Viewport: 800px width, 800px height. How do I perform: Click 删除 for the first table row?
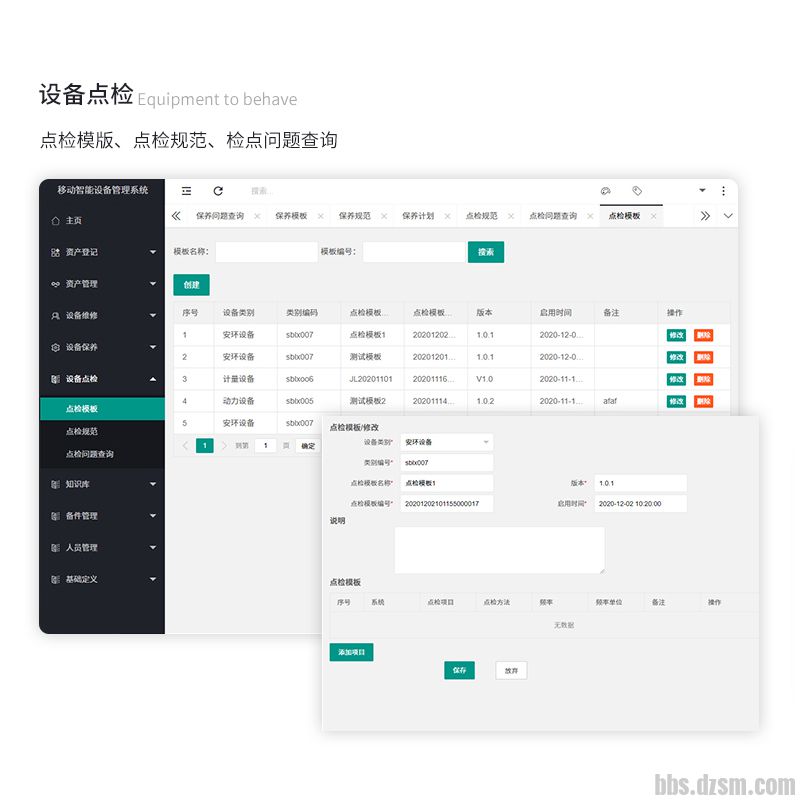click(x=703, y=335)
